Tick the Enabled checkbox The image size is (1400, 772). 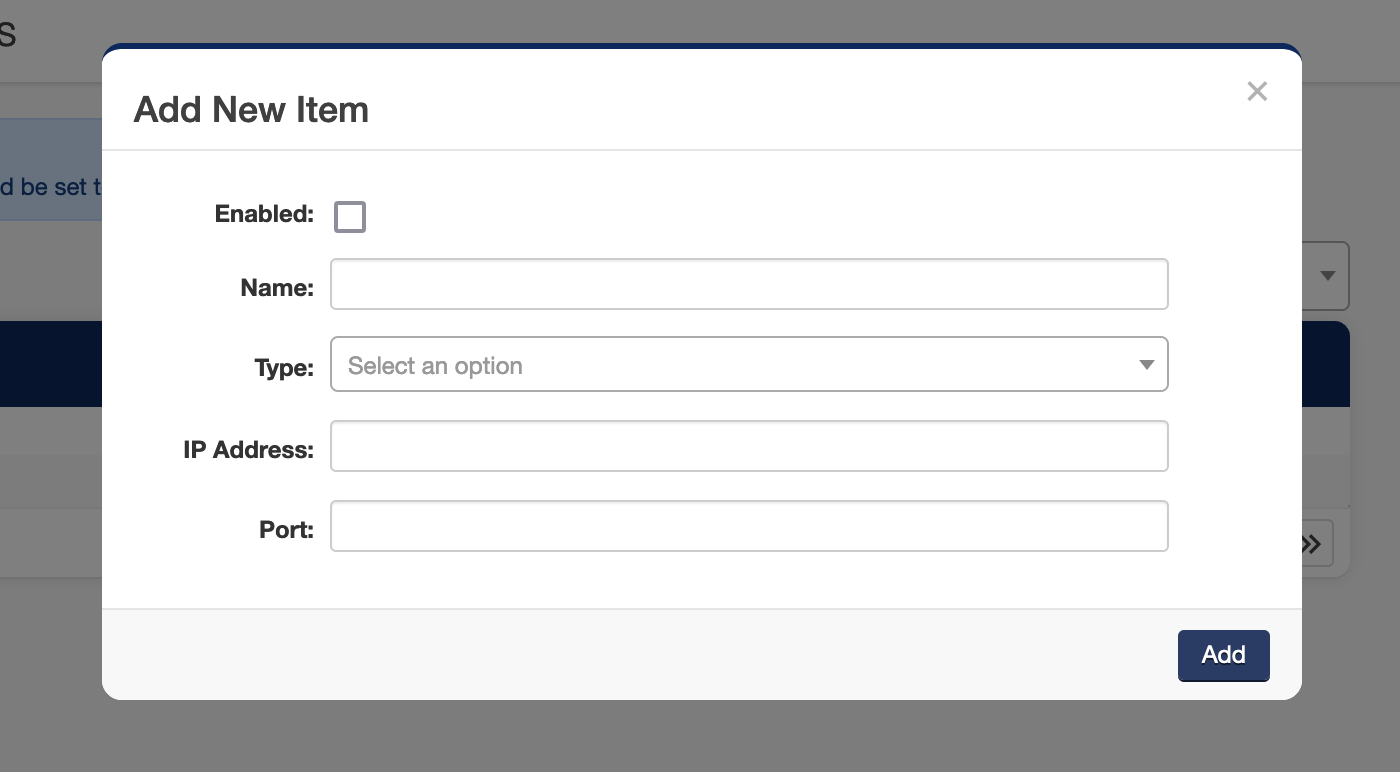pyautogui.click(x=350, y=216)
